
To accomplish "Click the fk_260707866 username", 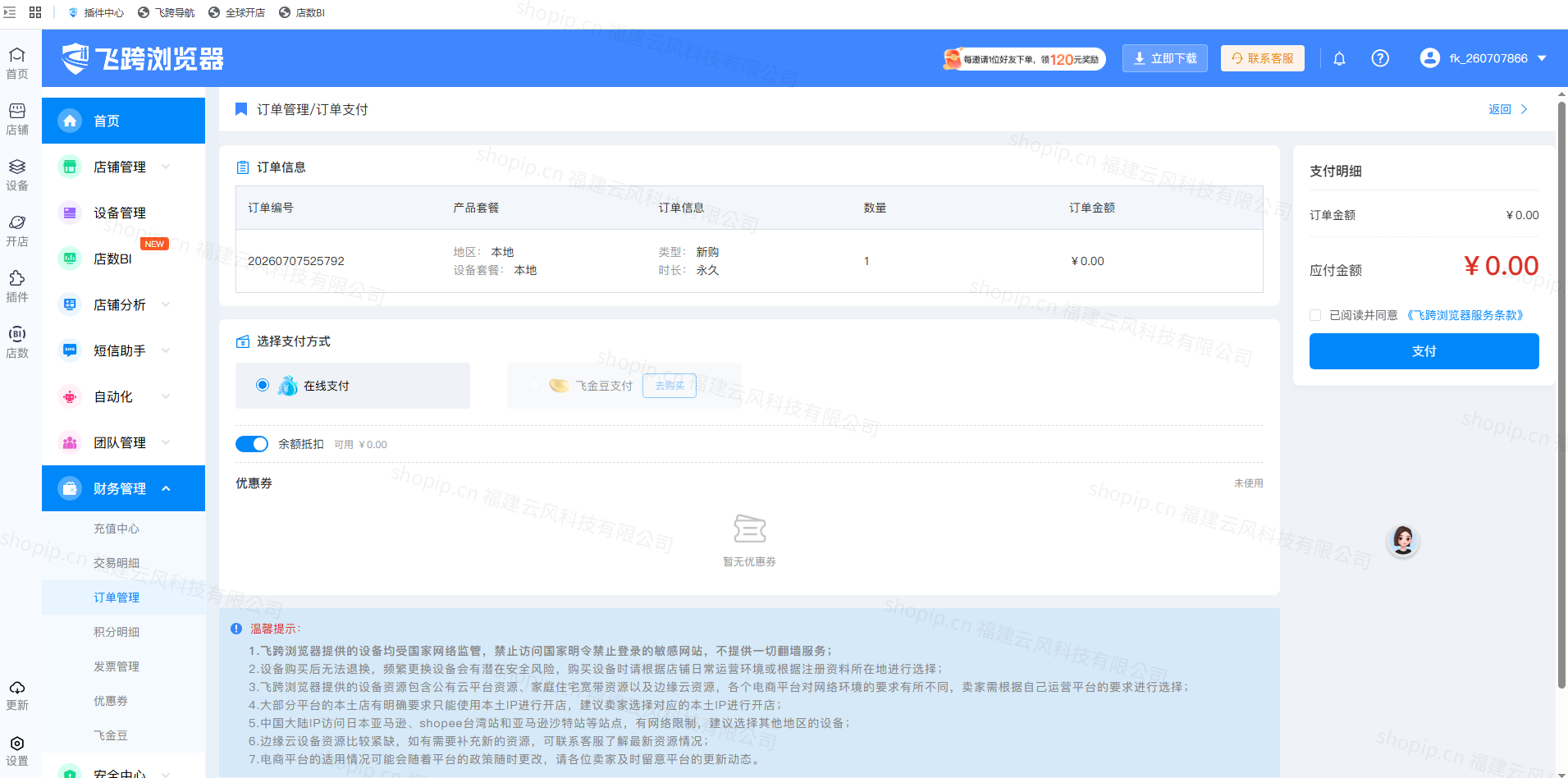I will (x=1488, y=58).
